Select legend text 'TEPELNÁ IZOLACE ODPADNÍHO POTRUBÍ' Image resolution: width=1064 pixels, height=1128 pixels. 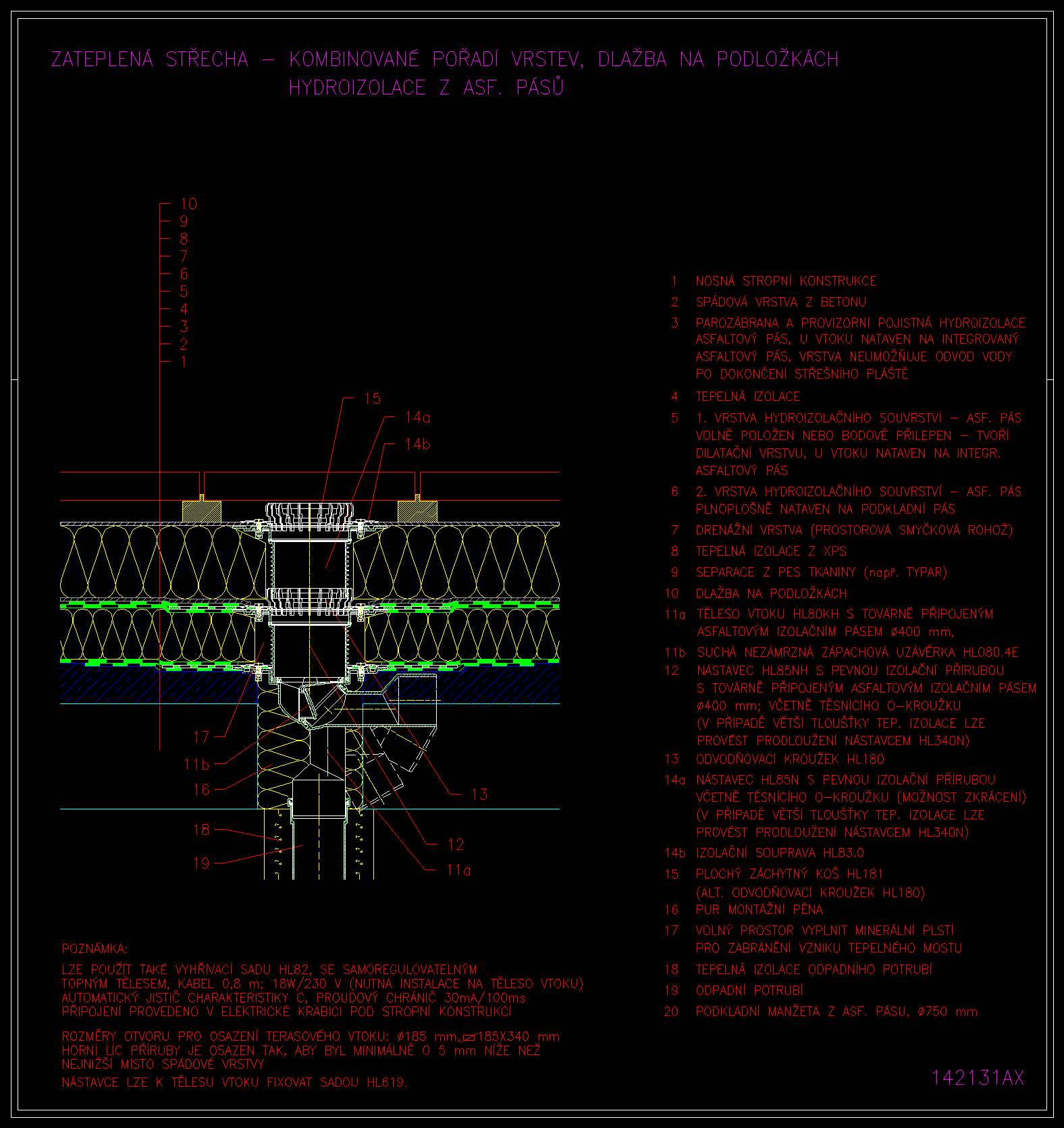coord(814,969)
